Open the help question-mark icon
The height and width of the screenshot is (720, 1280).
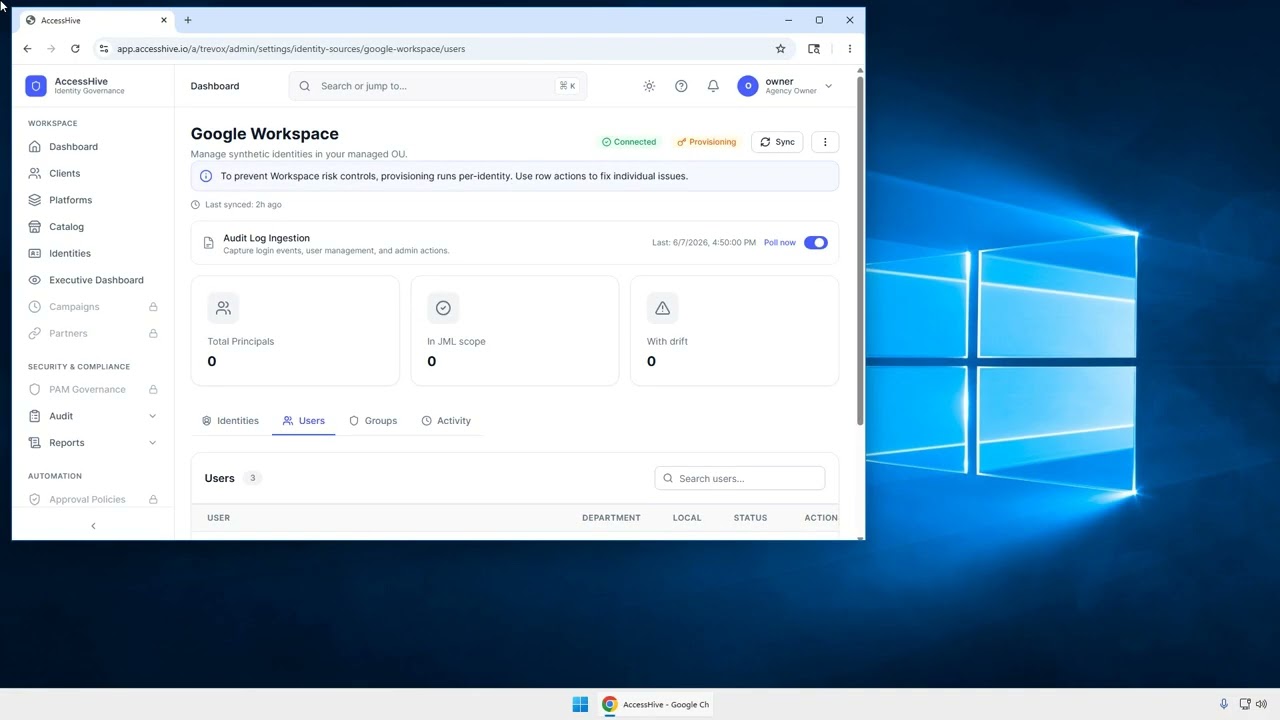(681, 86)
